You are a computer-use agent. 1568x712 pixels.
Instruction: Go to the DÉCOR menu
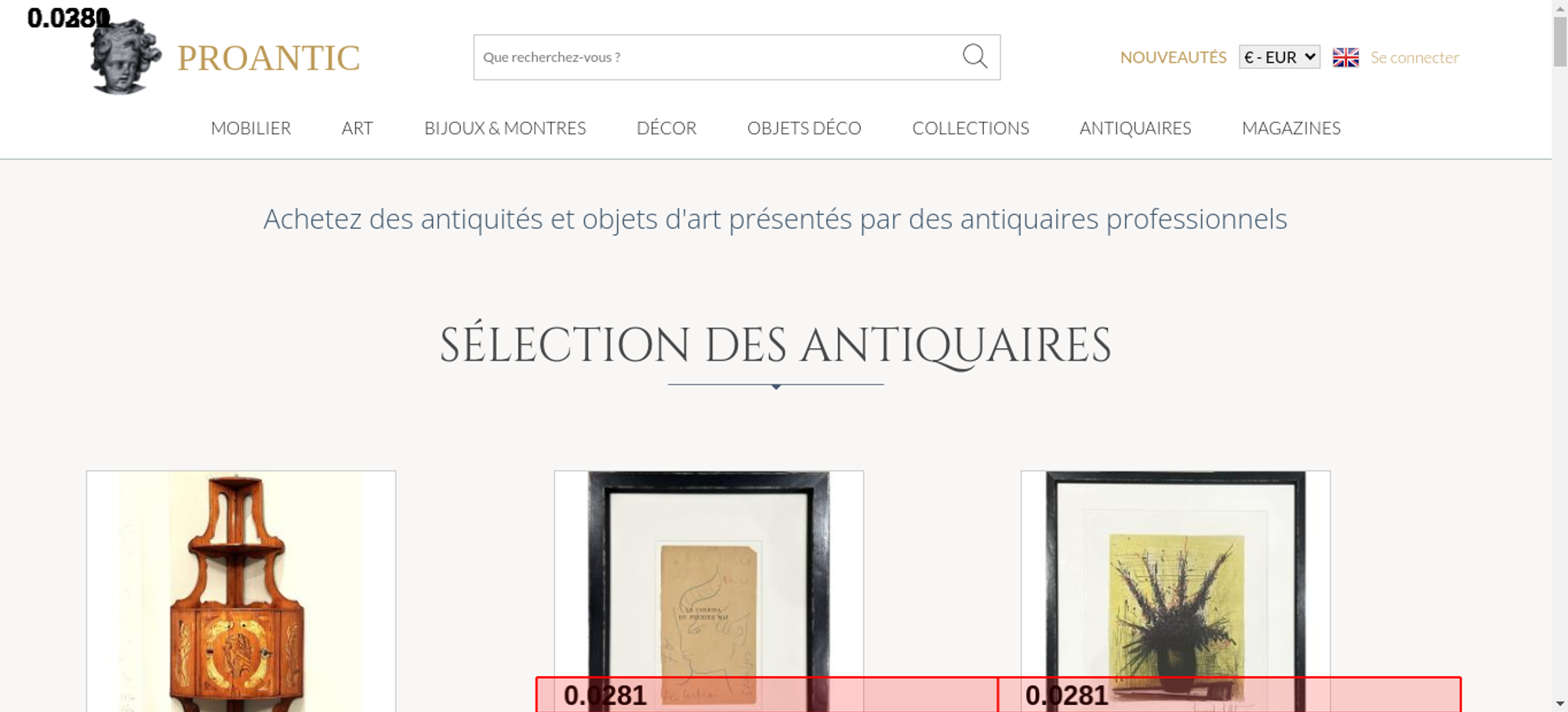tap(666, 128)
